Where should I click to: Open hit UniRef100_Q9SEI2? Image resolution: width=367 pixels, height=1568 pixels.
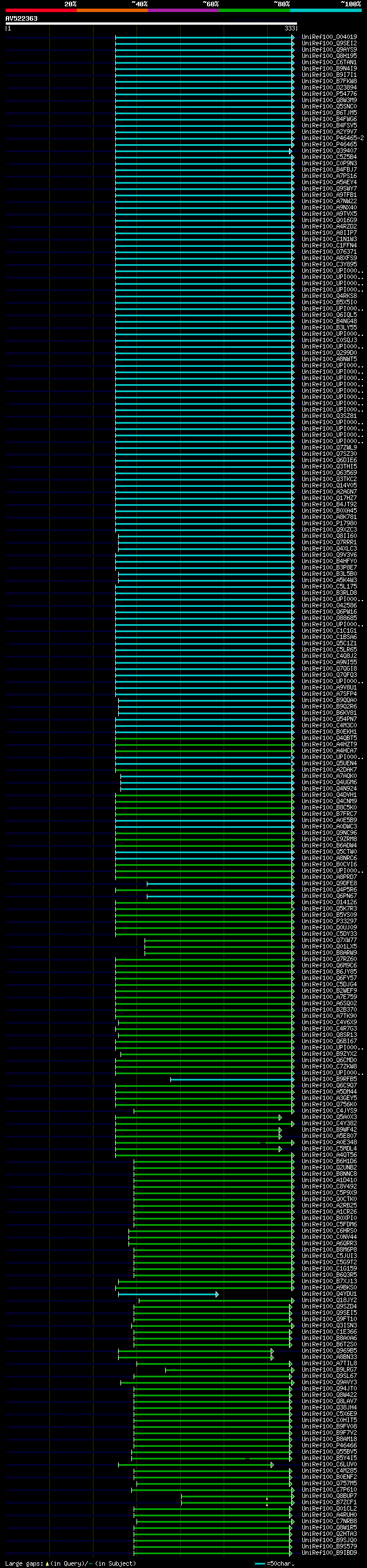tap(329, 43)
